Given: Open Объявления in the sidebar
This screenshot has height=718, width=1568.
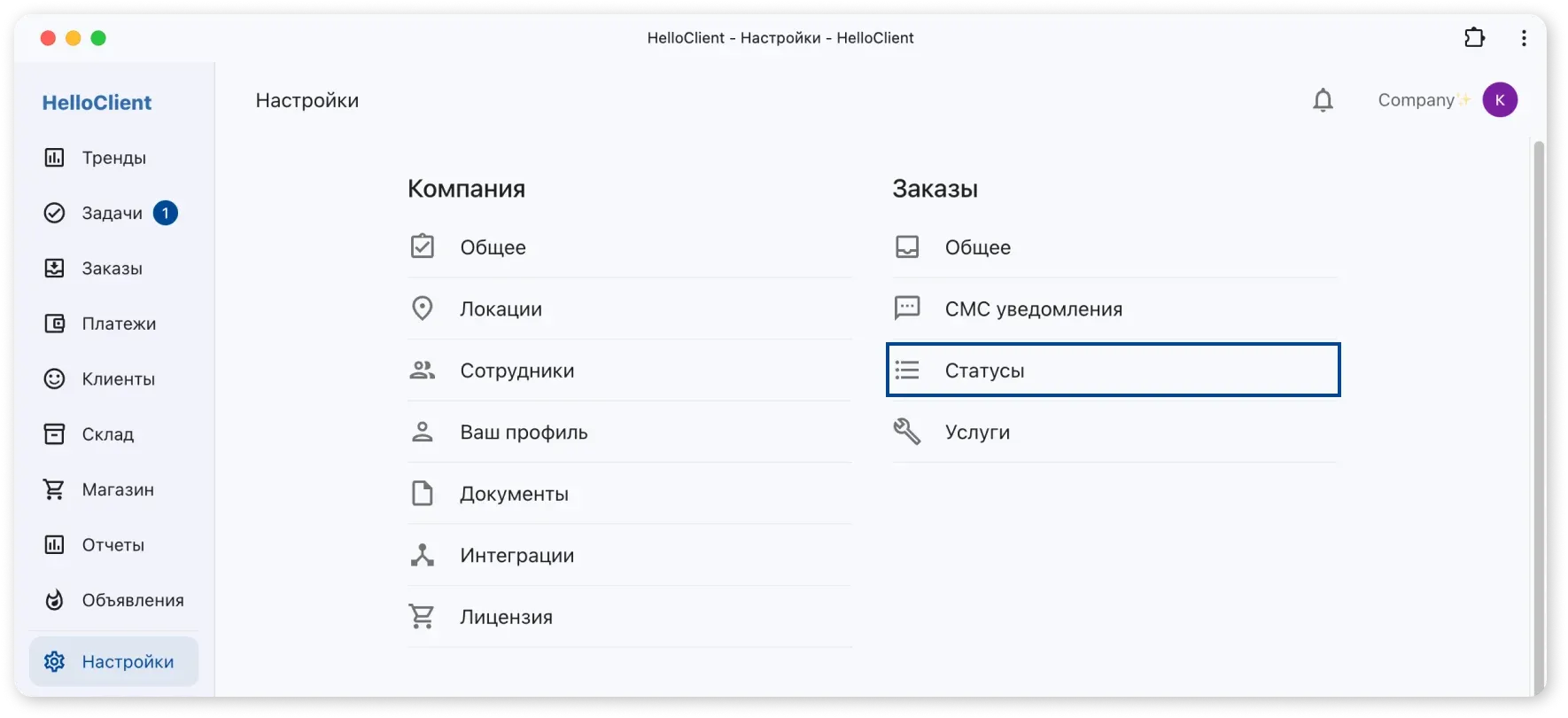Looking at the screenshot, I should pyautogui.click(x=114, y=600).
